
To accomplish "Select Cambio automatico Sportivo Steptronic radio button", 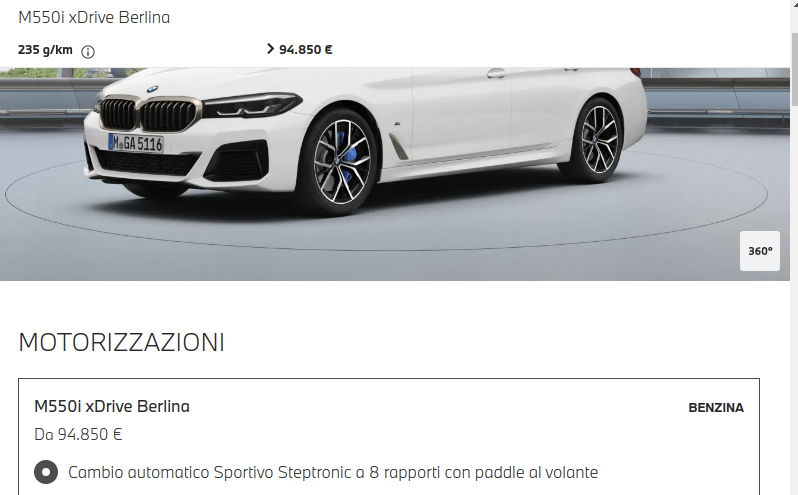I will tap(46, 472).
